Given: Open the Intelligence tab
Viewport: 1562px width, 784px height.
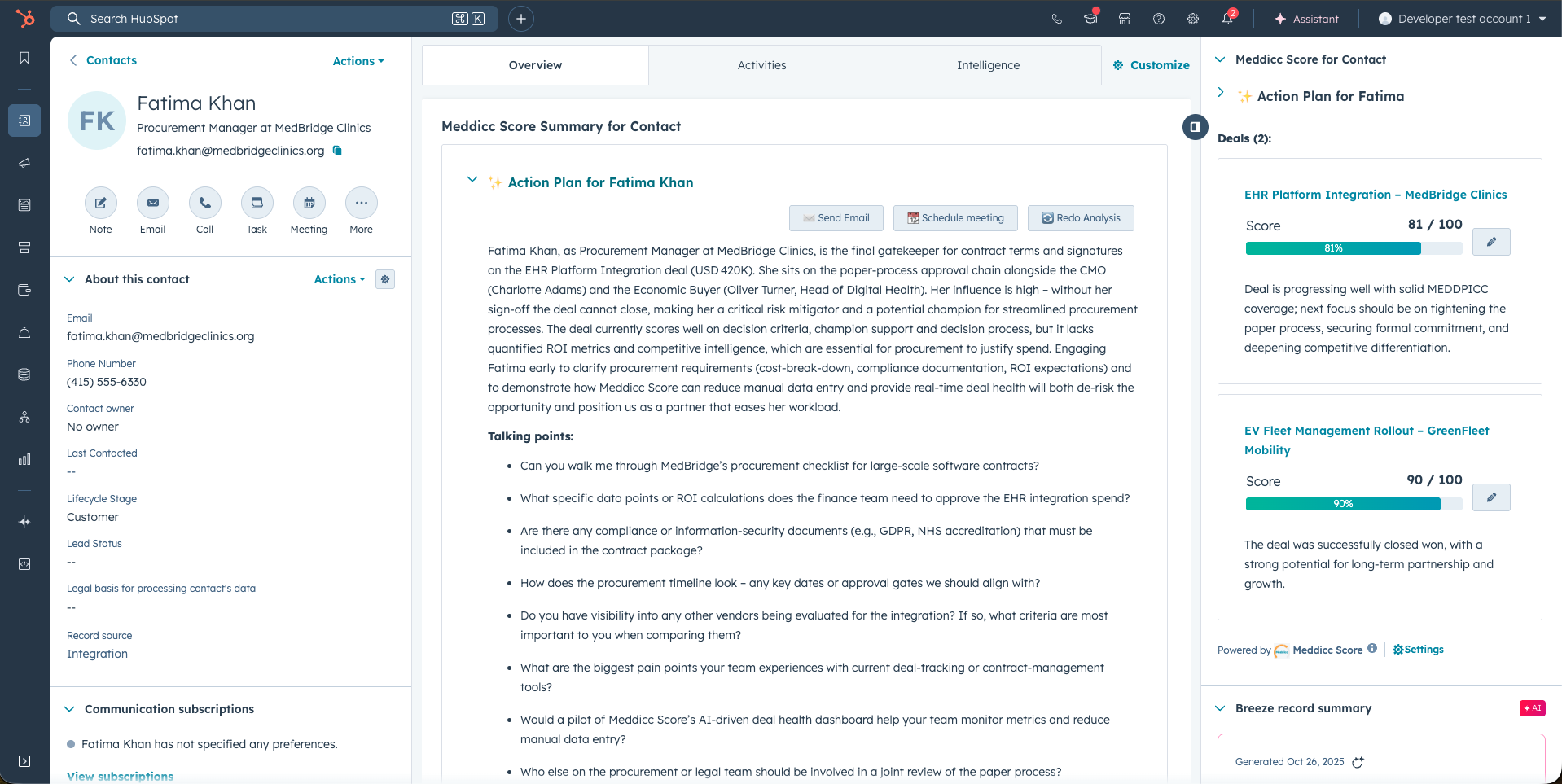Looking at the screenshot, I should [x=988, y=65].
